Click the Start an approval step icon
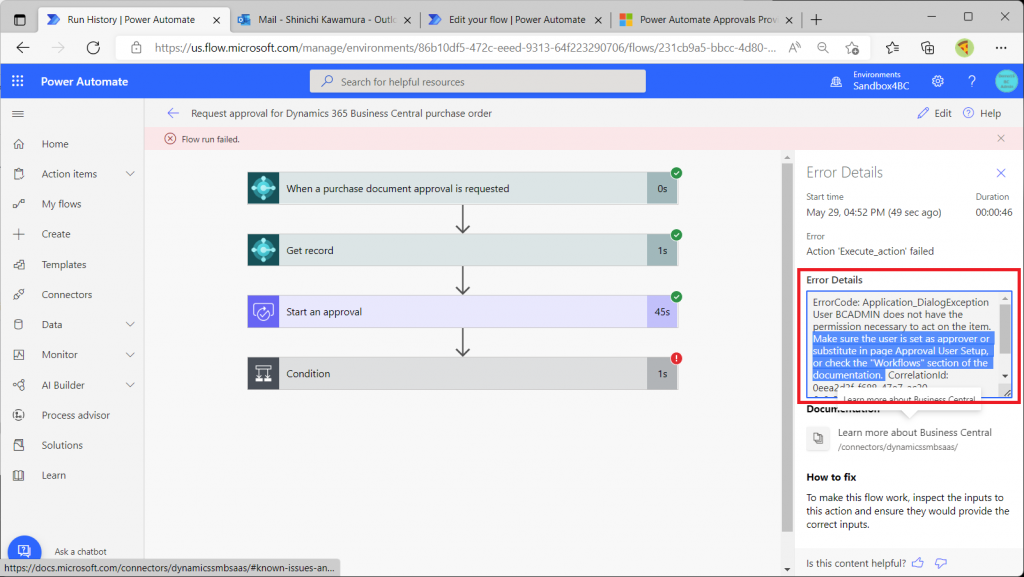 [263, 312]
